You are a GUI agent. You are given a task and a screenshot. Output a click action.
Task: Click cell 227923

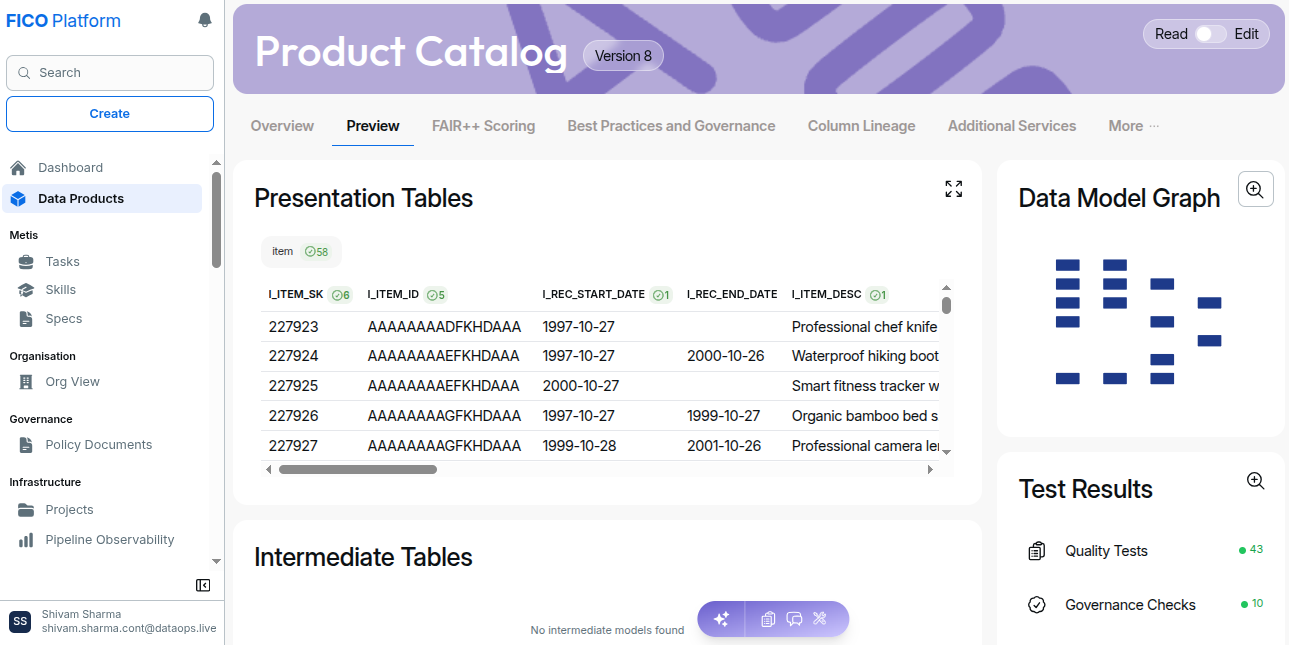(294, 327)
